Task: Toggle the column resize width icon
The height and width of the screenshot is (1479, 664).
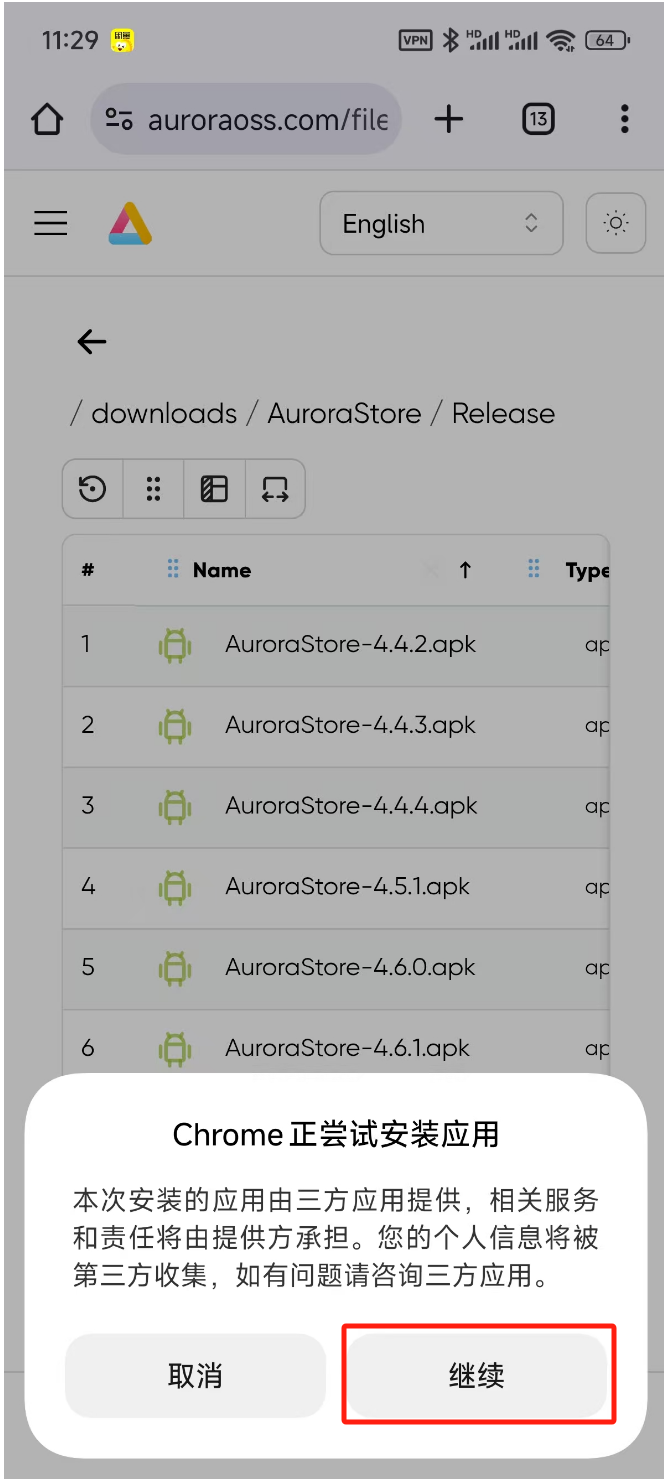Action: point(275,489)
